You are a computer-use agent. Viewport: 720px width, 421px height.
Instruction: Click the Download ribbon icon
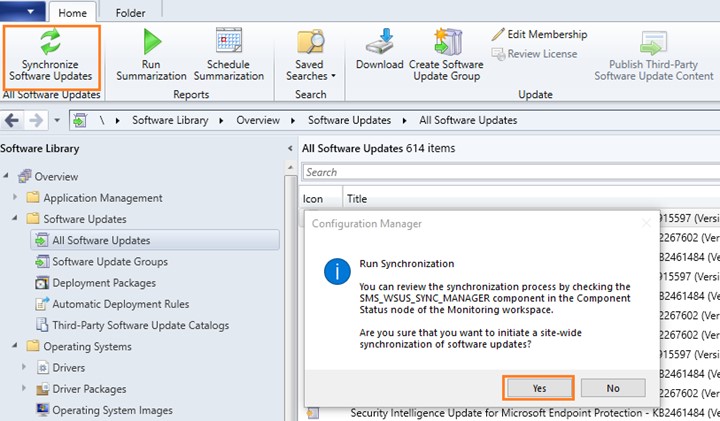(x=380, y=42)
